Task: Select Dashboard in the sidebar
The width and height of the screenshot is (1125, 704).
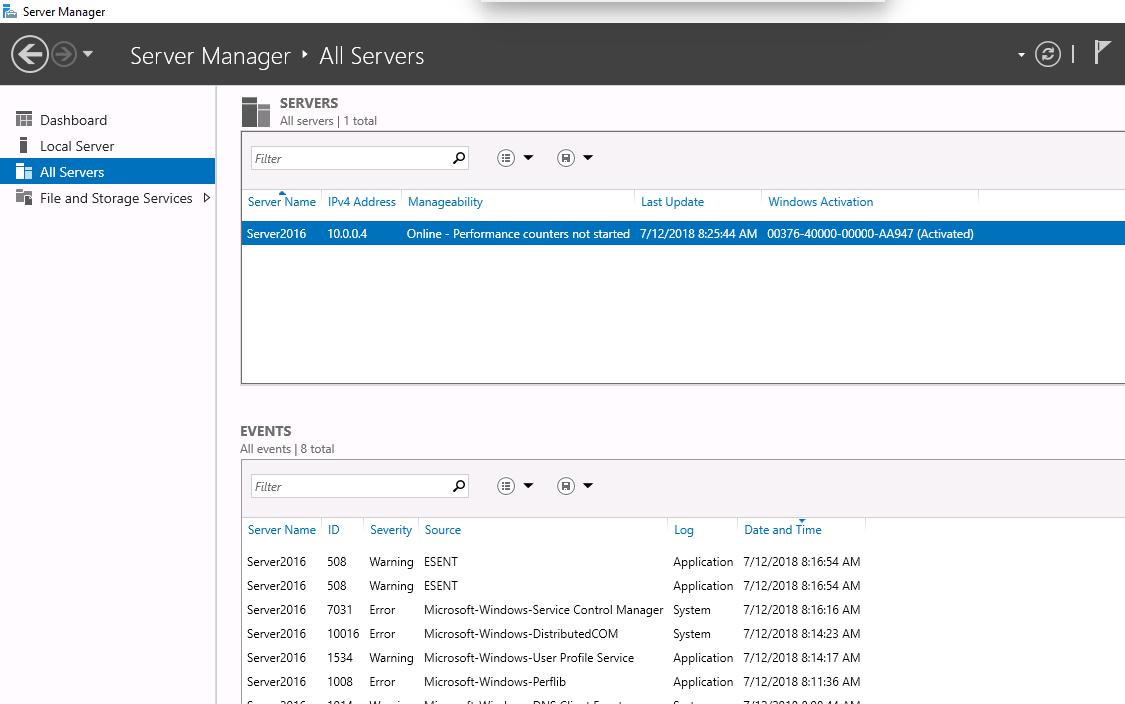Action: point(73,120)
